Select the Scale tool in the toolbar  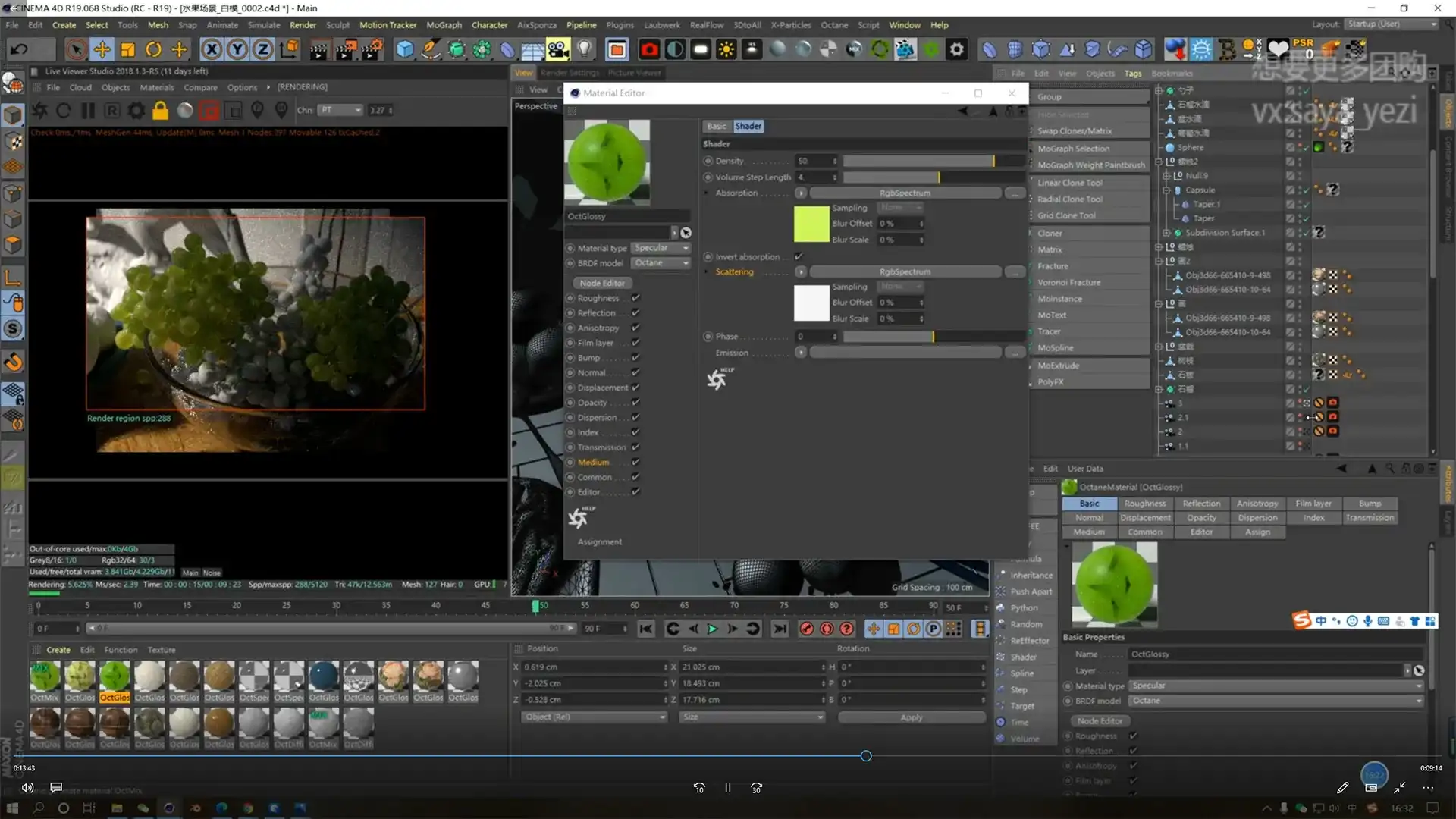point(127,49)
